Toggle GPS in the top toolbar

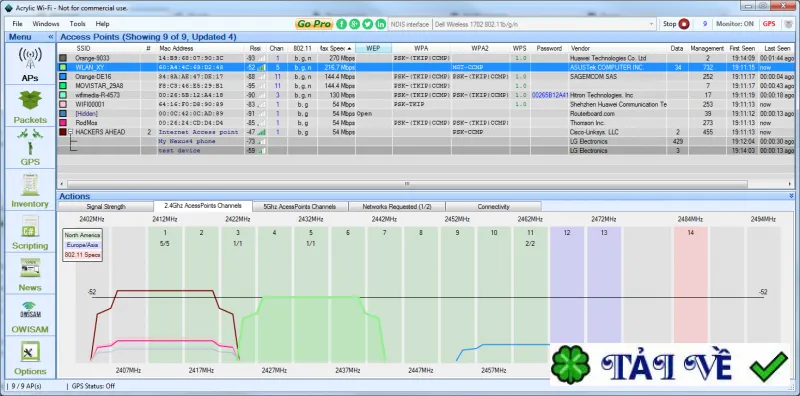tap(768, 24)
